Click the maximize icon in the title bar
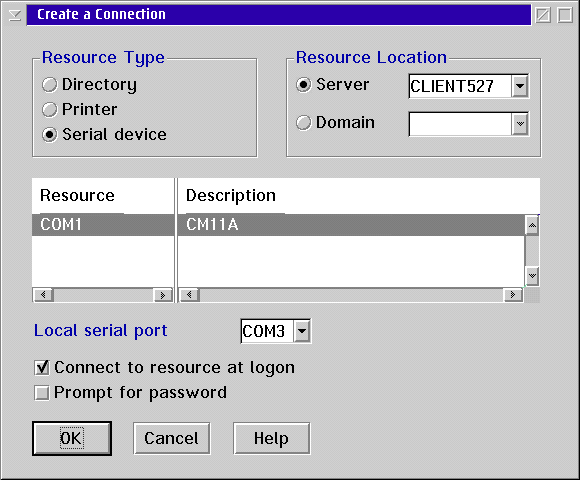This screenshot has height=480, width=580. click(565, 16)
